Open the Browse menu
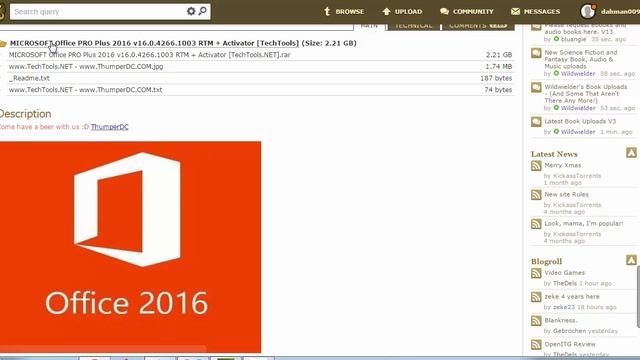 344,11
